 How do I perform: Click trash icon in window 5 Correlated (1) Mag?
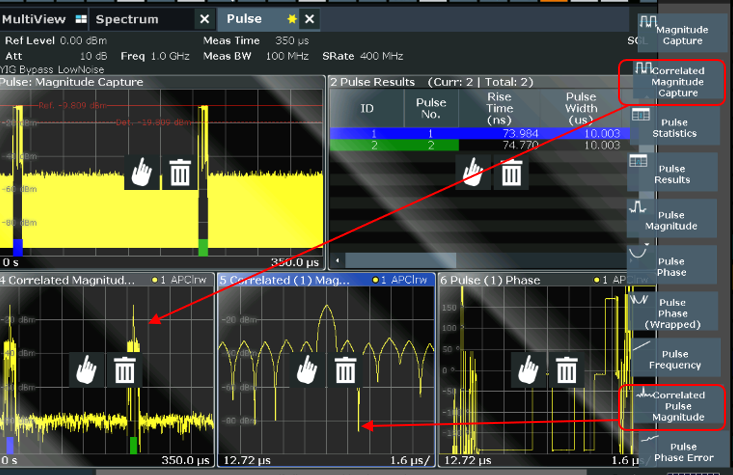click(x=345, y=371)
